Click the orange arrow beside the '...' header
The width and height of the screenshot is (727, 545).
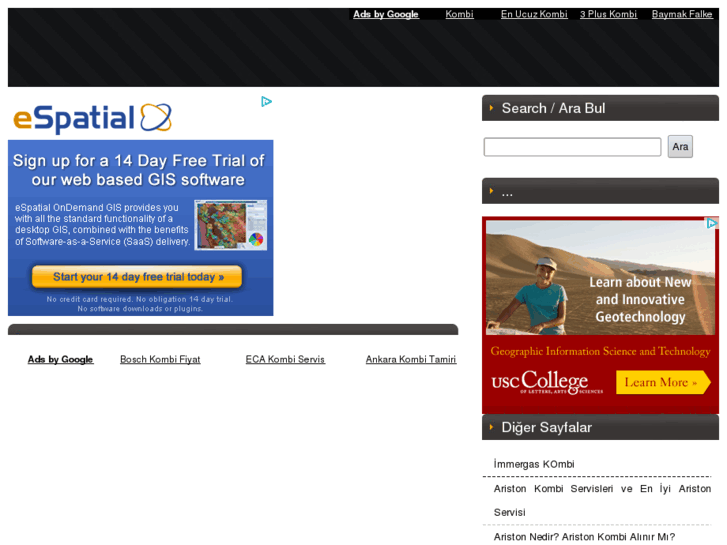pyautogui.click(x=491, y=191)
